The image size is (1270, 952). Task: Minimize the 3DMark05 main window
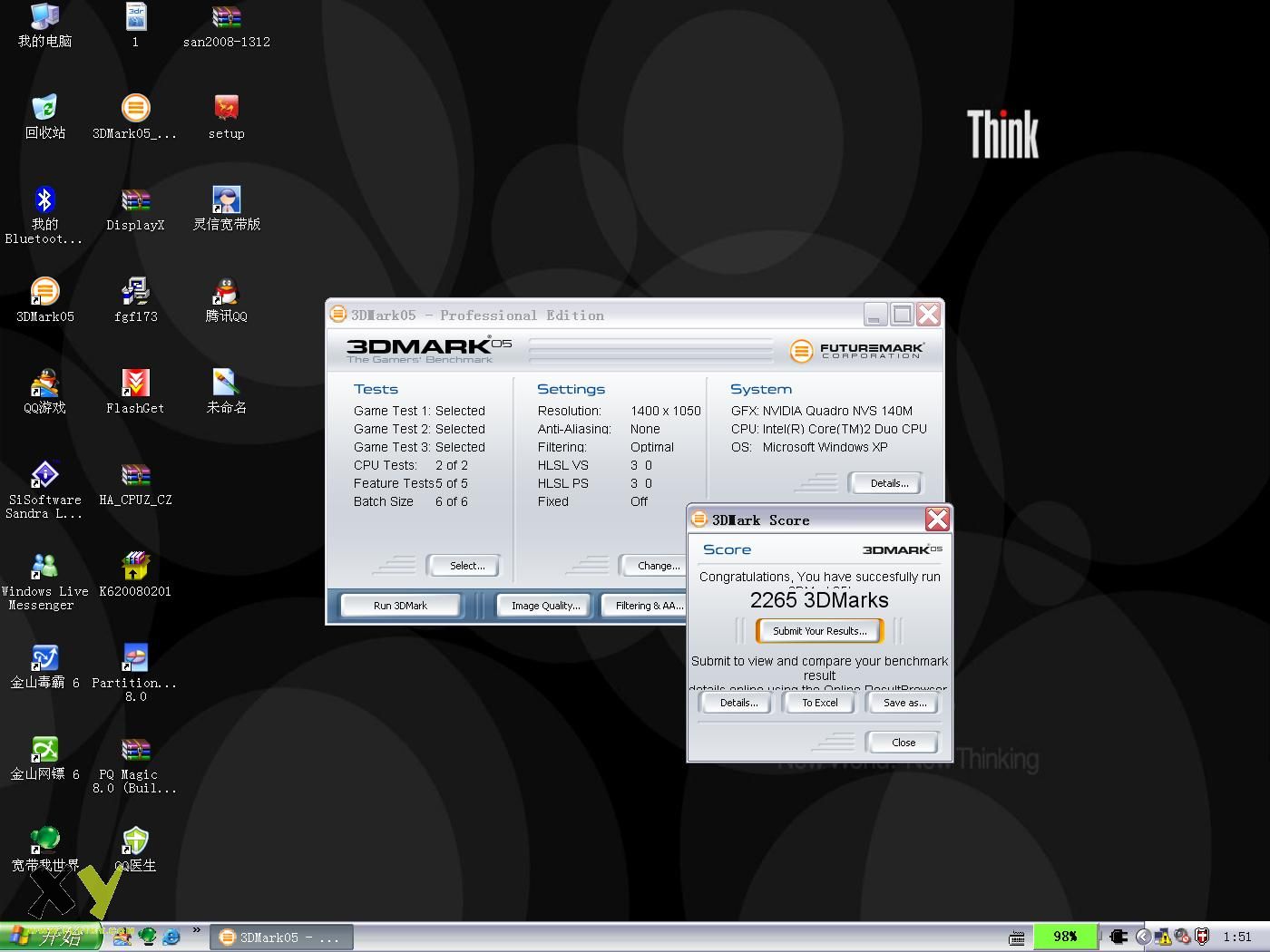click(875, 315)
